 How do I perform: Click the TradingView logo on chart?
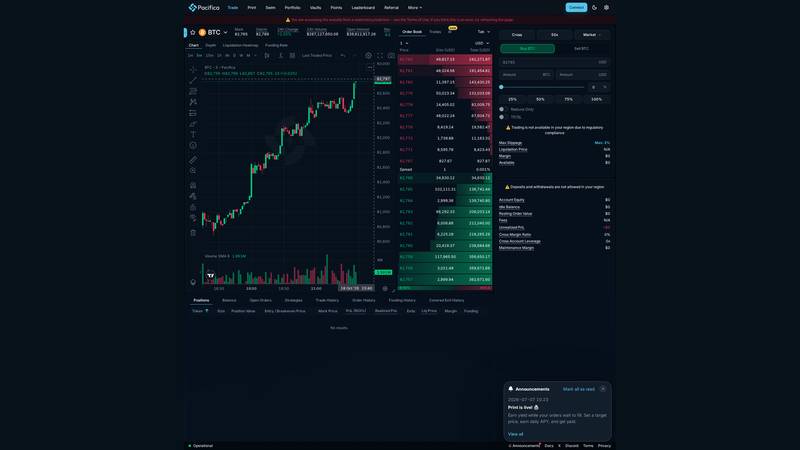(210, 276)
